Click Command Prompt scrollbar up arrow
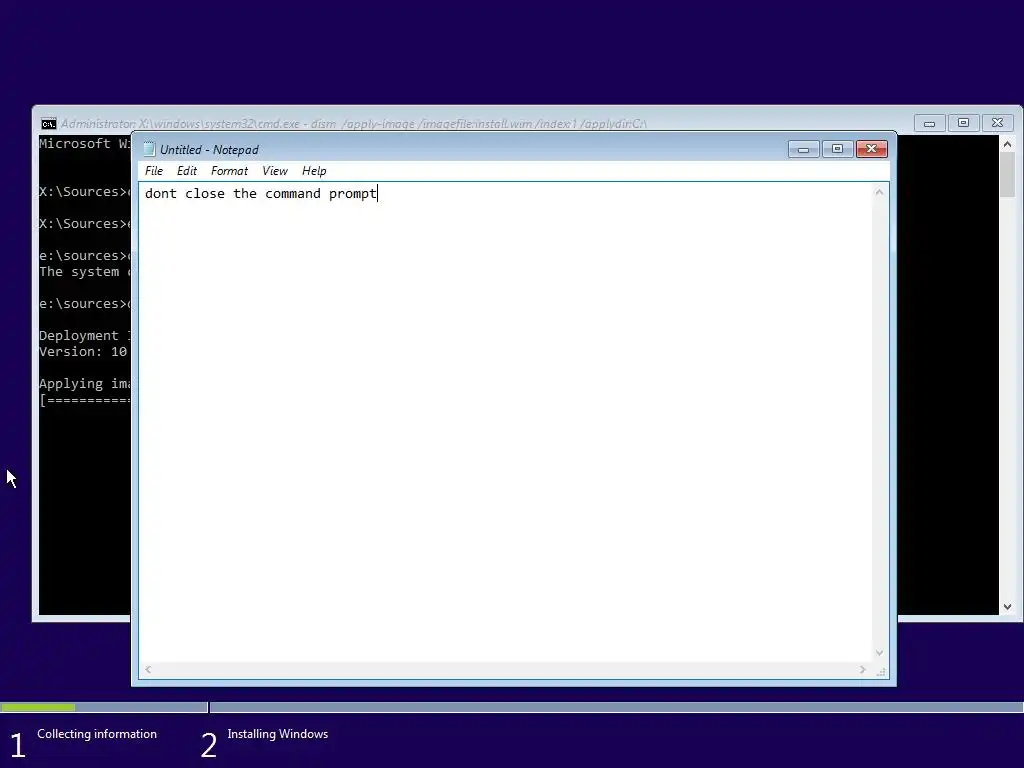The height and width of the screenshot is (768, 1024). [1007, 144]
